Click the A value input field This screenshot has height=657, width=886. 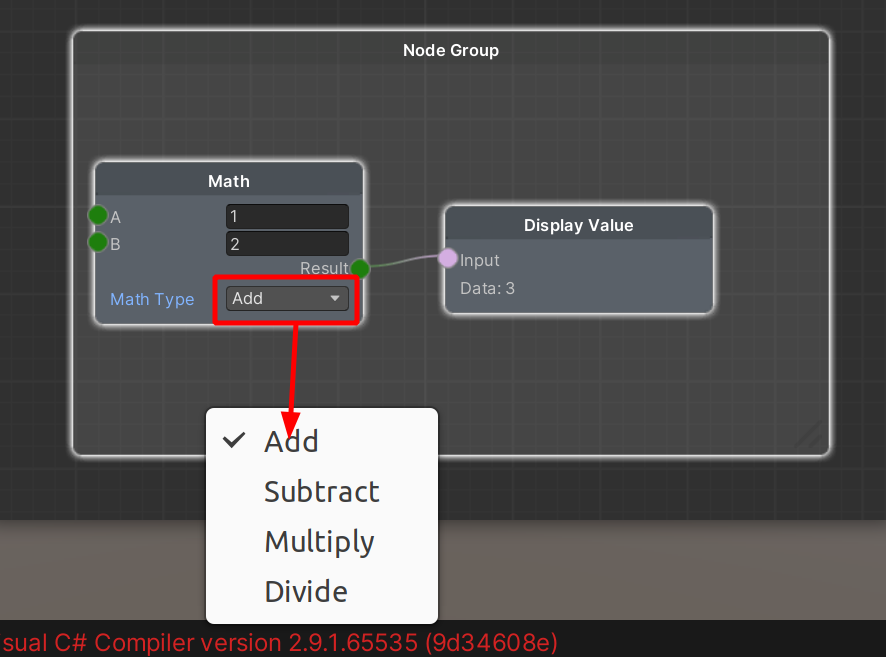click(287, 216)
